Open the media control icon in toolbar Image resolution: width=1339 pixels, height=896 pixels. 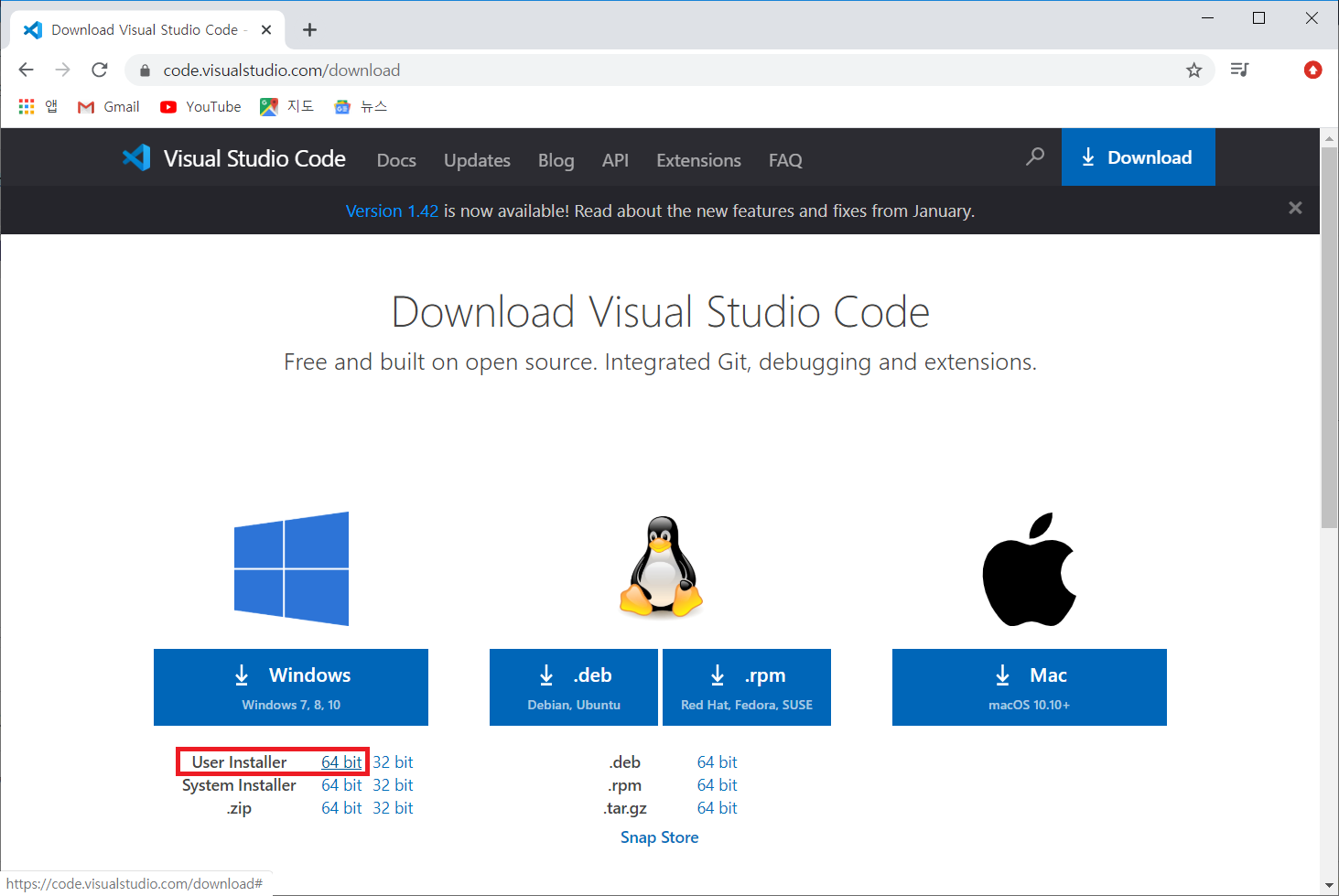(x=1239, y=70)
